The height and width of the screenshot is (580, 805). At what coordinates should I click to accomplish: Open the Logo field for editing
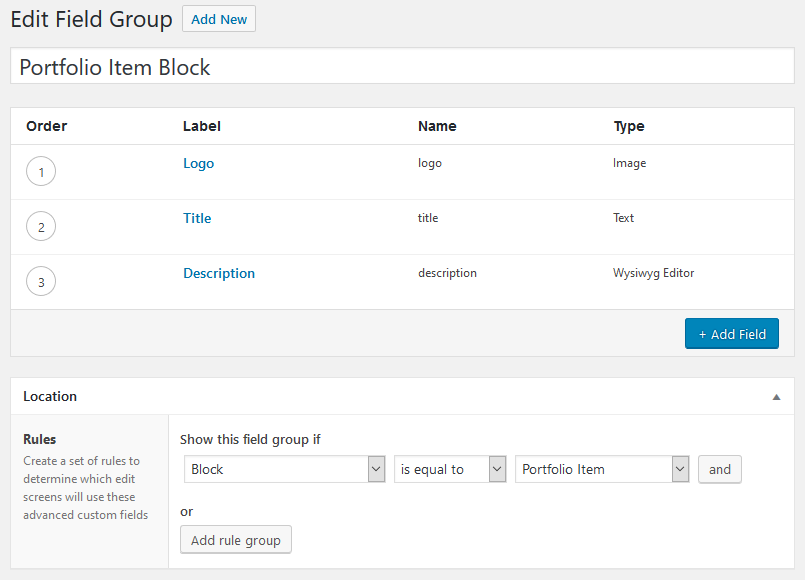point(198,163)
